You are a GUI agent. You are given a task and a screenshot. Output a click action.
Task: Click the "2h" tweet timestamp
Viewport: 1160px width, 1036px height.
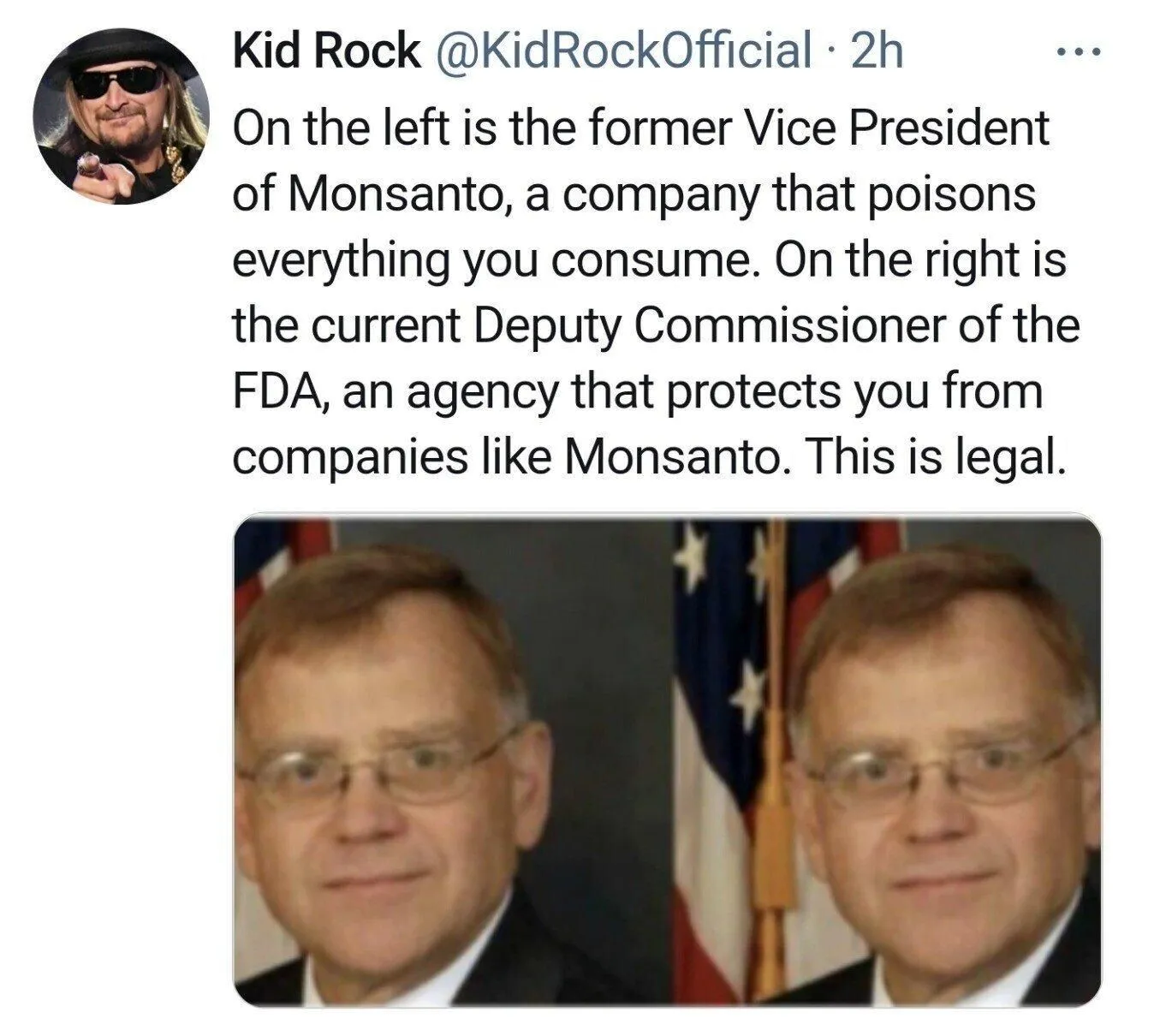(x=878, y=51)
